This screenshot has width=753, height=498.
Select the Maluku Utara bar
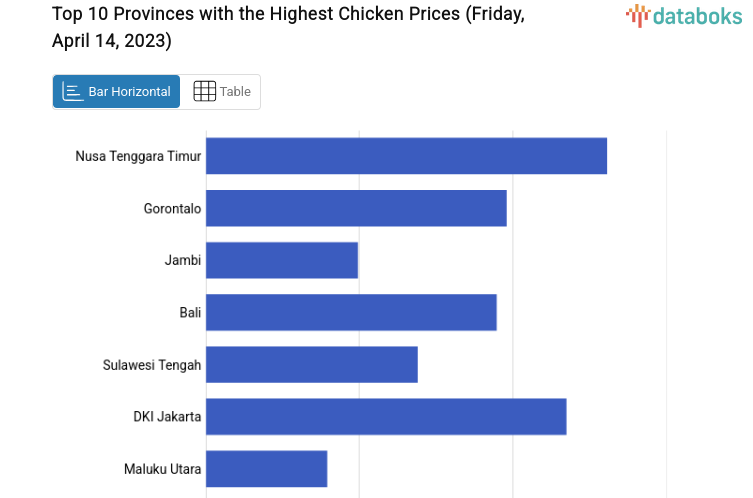tap(267, 468)
